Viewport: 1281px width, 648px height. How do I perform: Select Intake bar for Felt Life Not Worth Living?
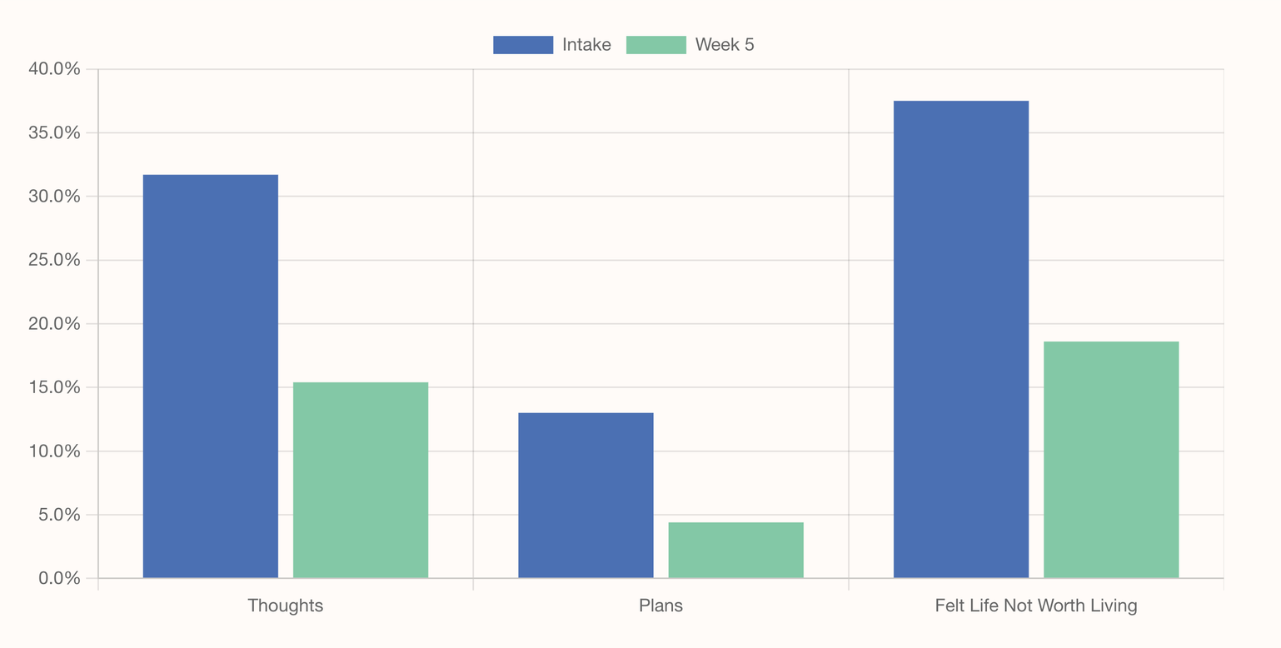(961, 339)
